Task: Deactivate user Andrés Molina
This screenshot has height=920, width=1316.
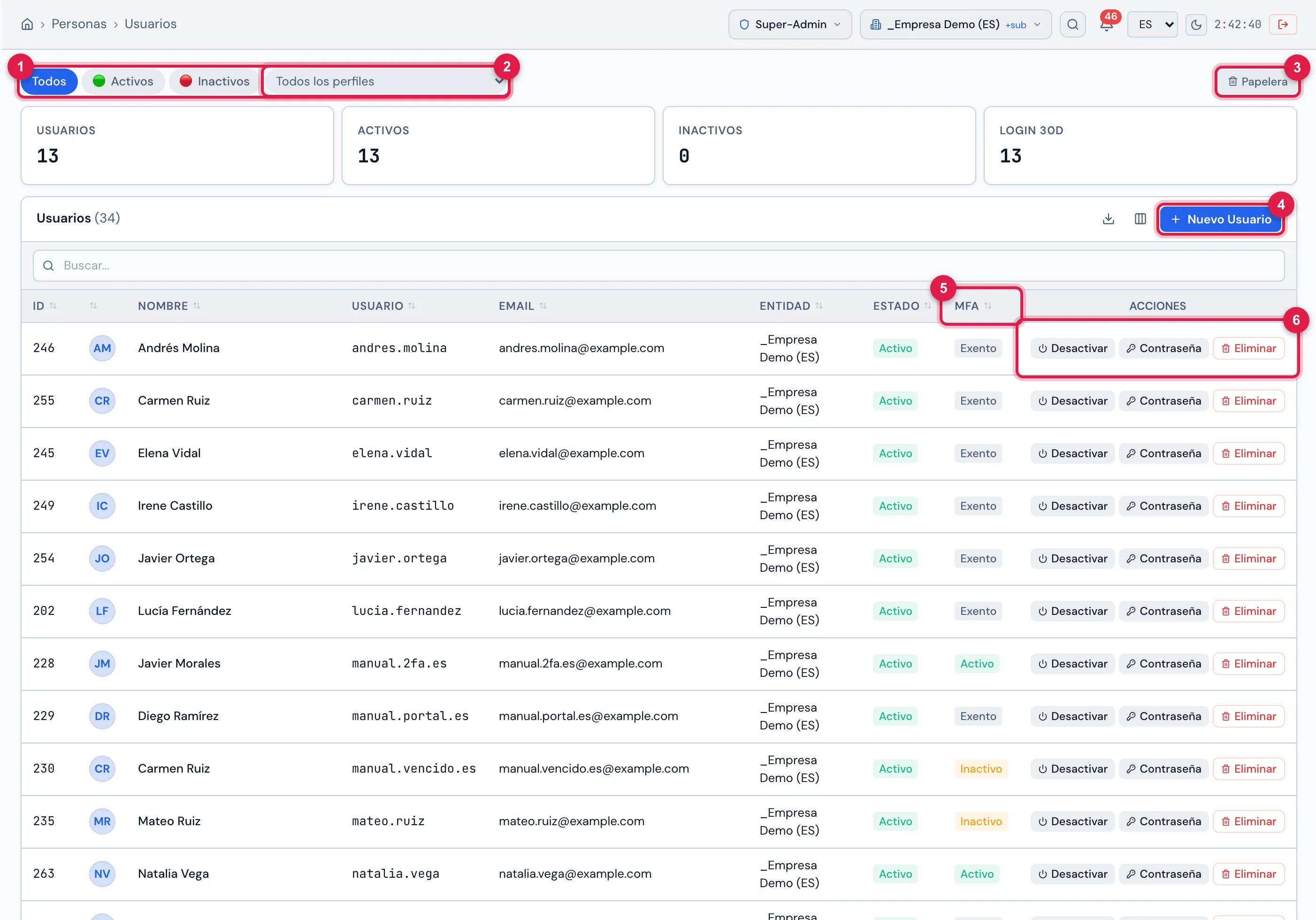Action: pos(1072,348)
